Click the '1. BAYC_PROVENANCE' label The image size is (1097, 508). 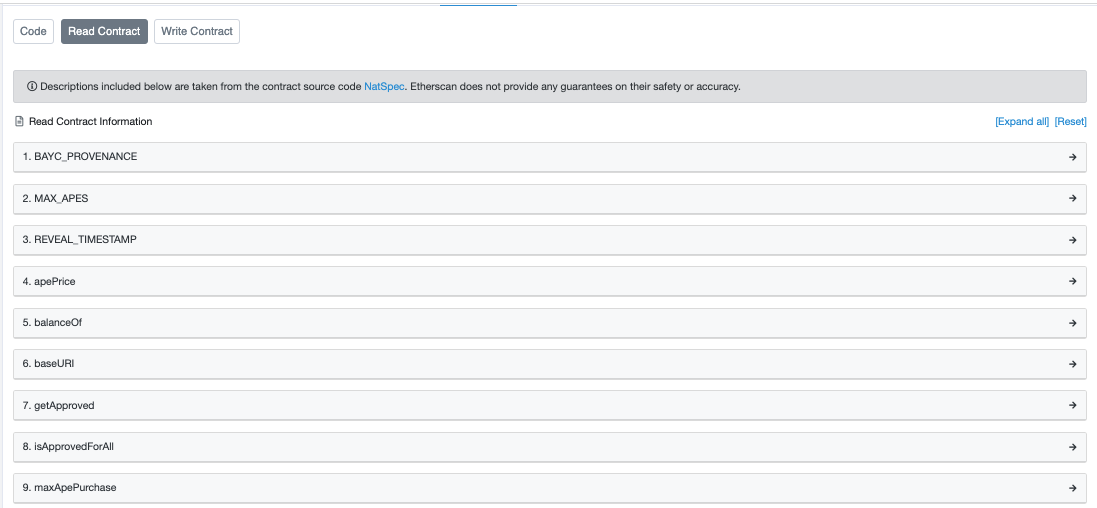80,157
